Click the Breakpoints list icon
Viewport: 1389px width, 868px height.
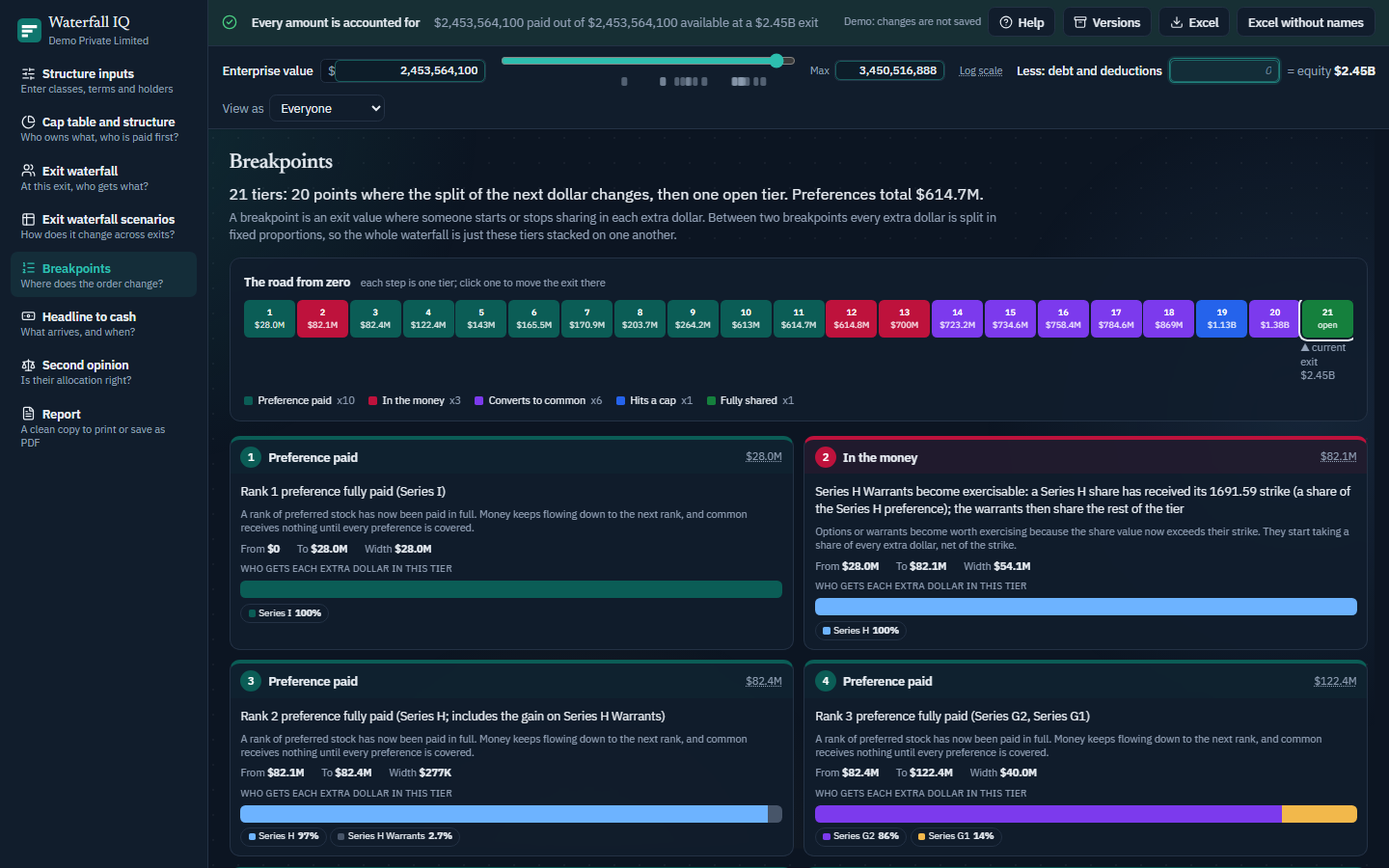click(x=28, y=268)
